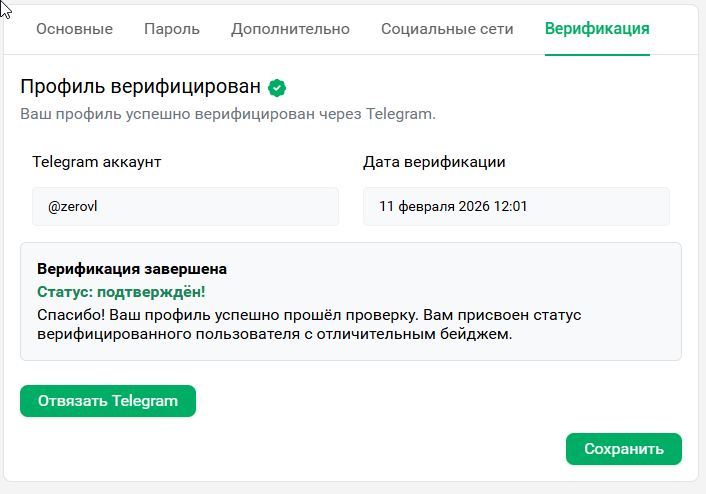Switch to the Основные tab
The image size is (706, 494).
coord(74,29)
